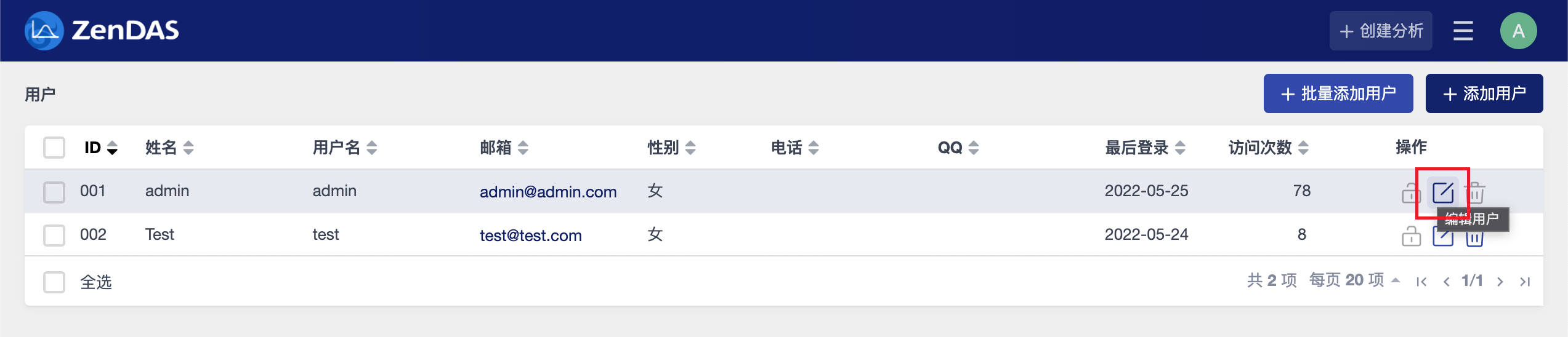Screen dimensions: 1568x337
Task: Check the box for user 001
Action: [x=54, y=192]
